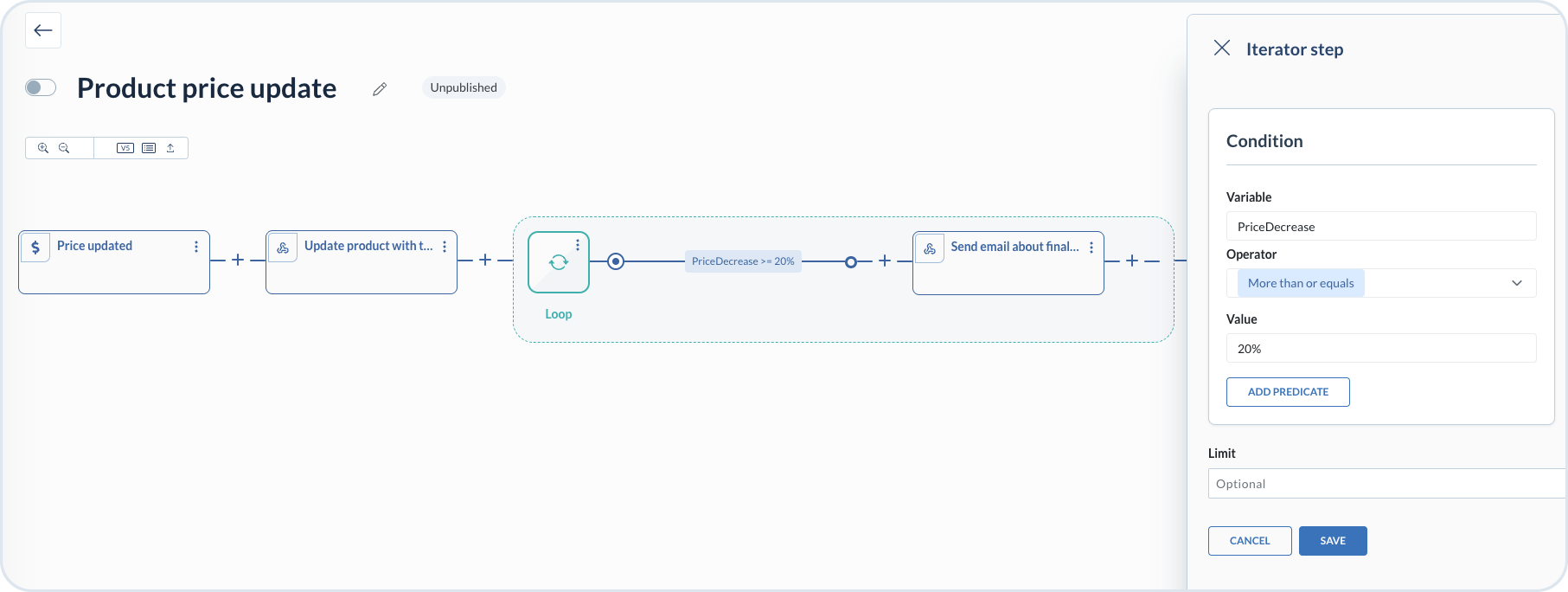
Task: Open the Price updated step options menu
Action: click(x=196, y=247)
